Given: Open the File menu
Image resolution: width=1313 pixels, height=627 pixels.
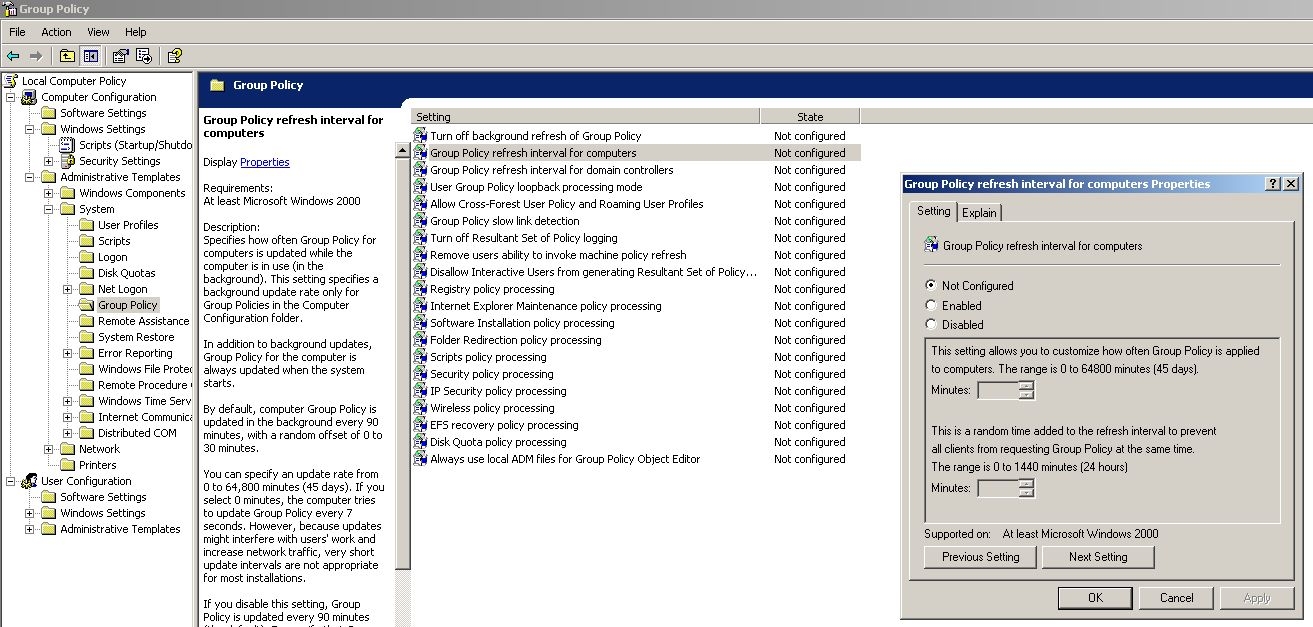Looking at the screenshot, I should pos(17,32).
